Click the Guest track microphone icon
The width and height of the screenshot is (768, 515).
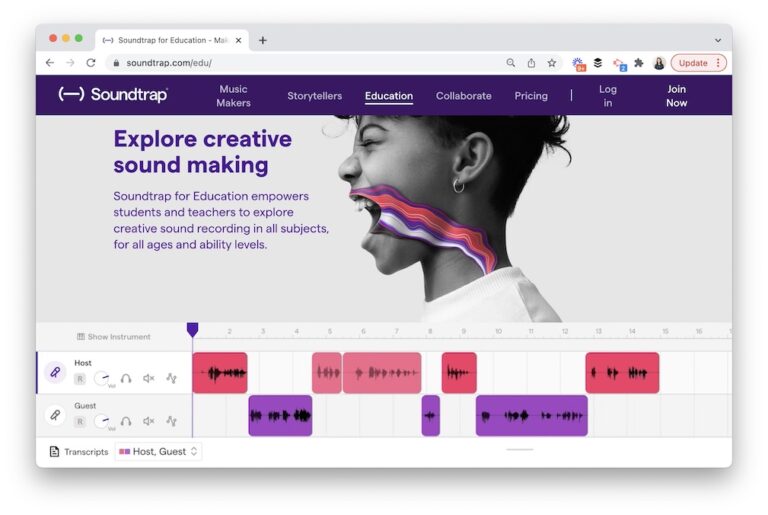[56, 415]
